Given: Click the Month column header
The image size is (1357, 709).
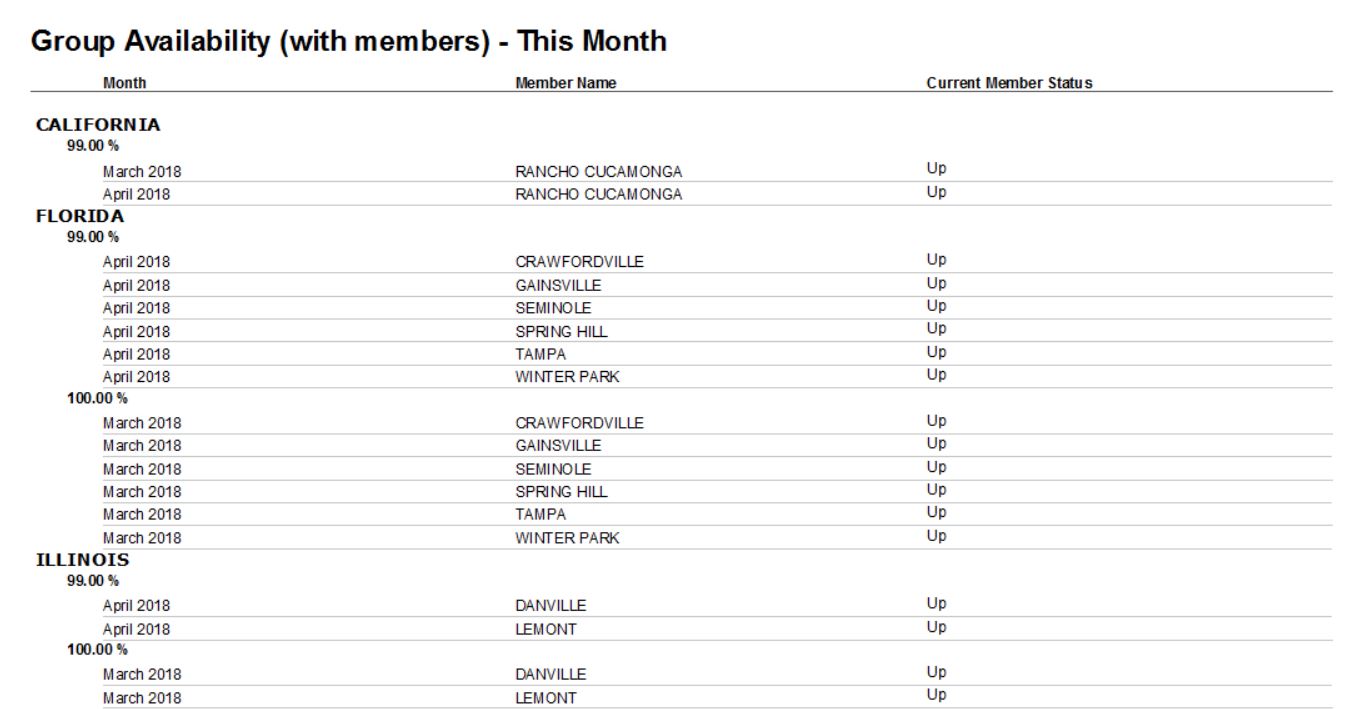Looking at the screenshot, I should pos(124,83).
